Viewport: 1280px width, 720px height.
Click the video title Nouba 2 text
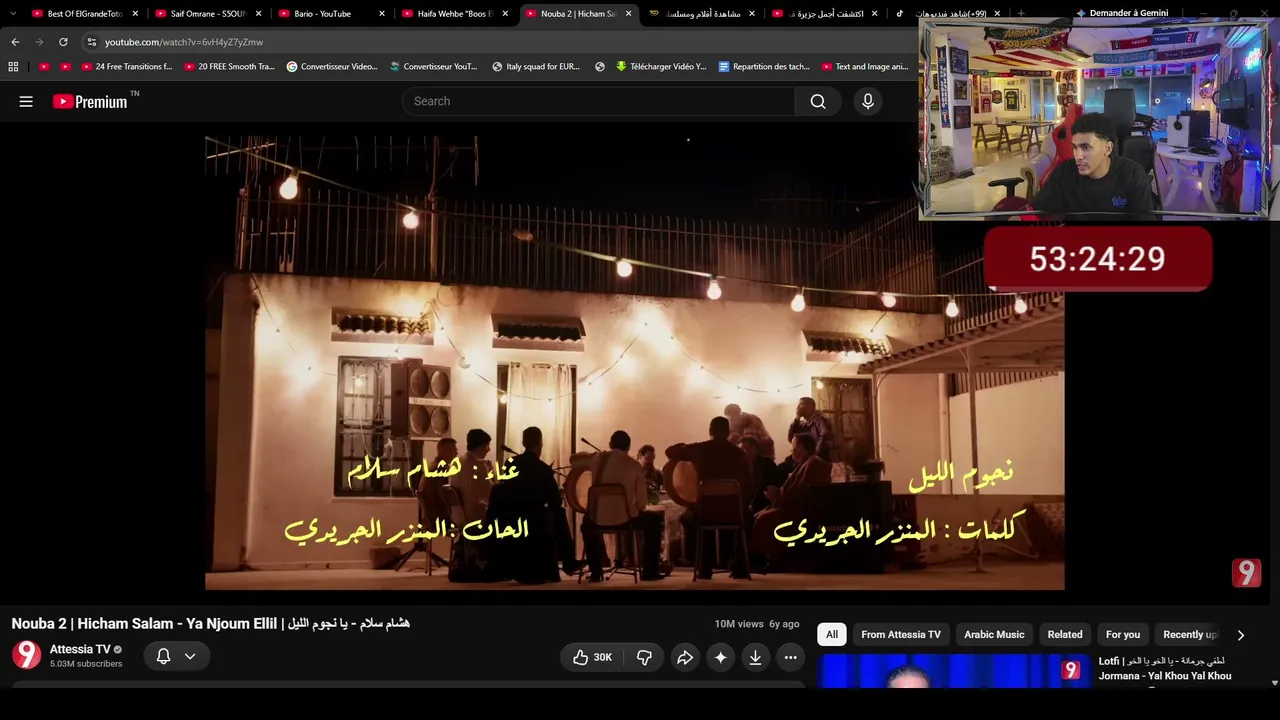click(210, 624)
